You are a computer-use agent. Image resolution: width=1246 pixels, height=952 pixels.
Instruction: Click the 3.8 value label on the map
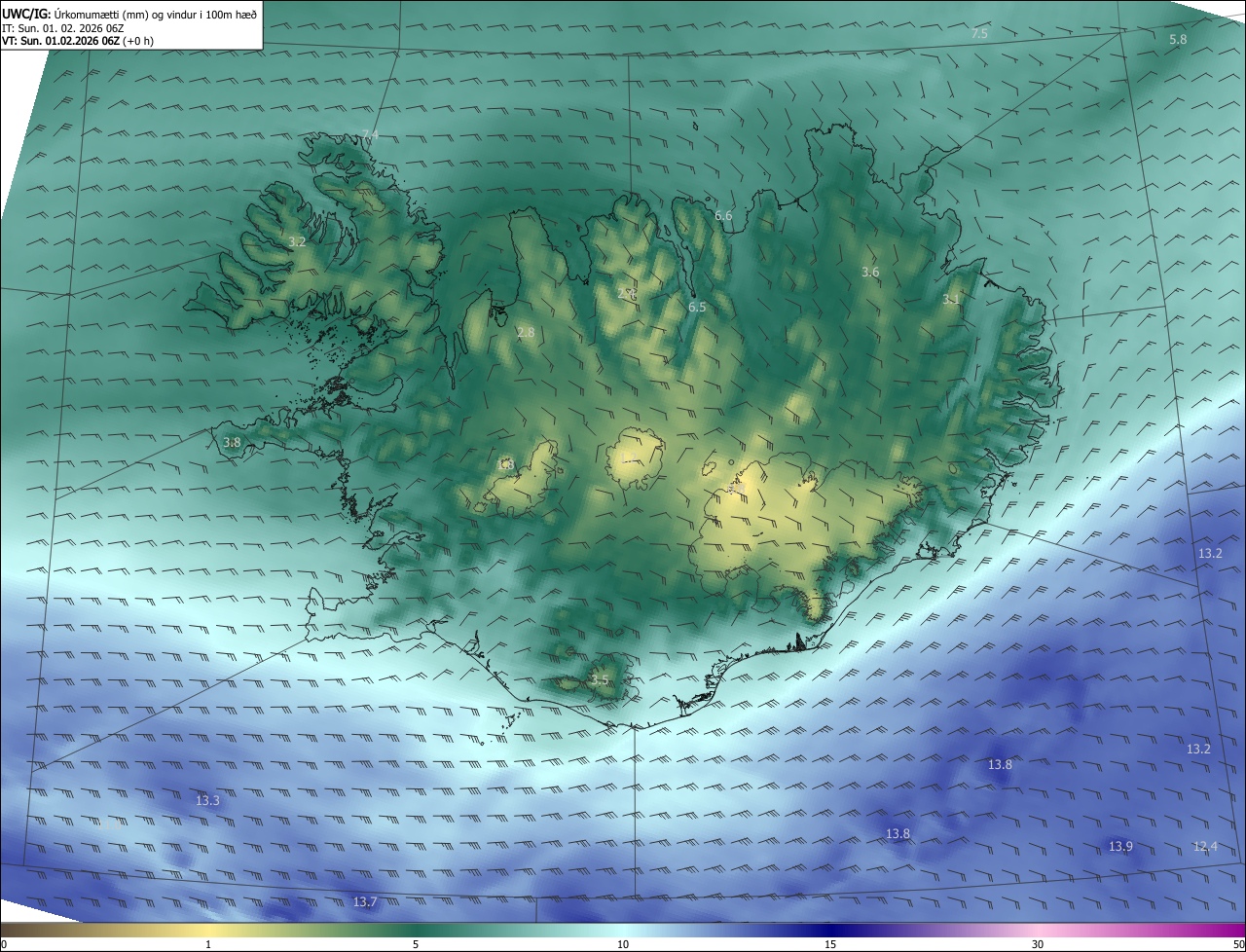click(x=232, y=442)
